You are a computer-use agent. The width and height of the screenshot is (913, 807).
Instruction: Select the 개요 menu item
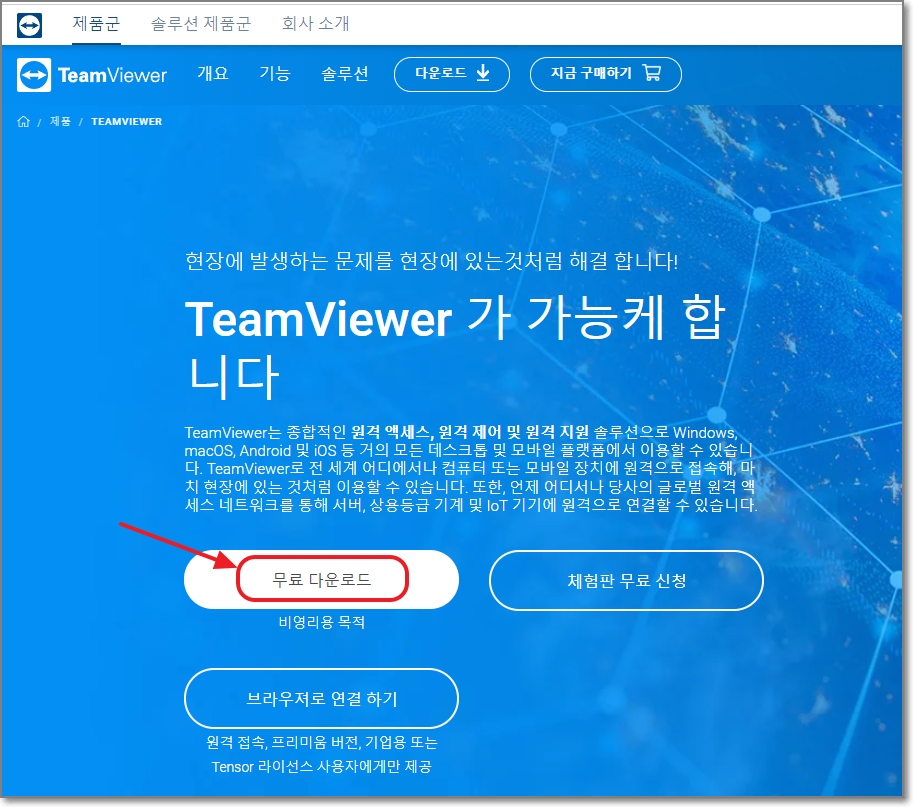(213, 74)
